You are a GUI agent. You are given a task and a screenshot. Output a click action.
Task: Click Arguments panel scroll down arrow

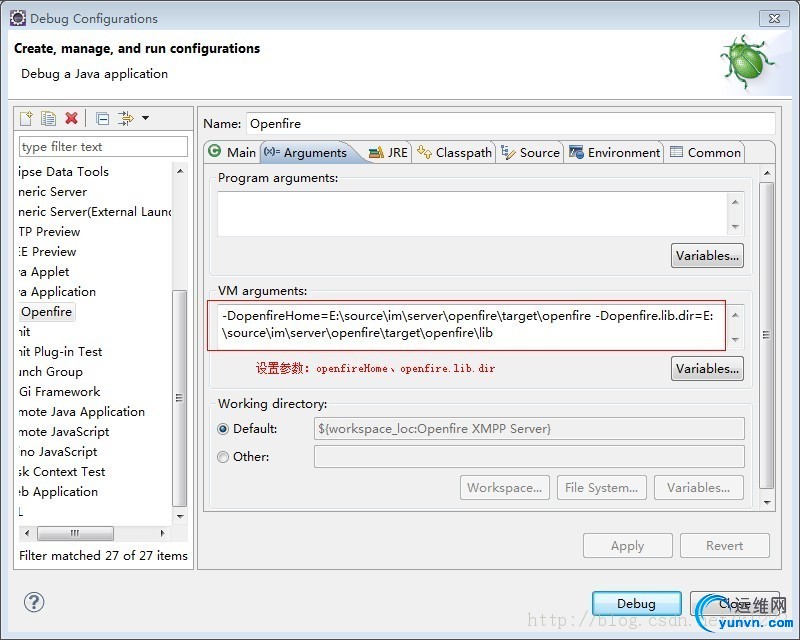coord(766,503)
